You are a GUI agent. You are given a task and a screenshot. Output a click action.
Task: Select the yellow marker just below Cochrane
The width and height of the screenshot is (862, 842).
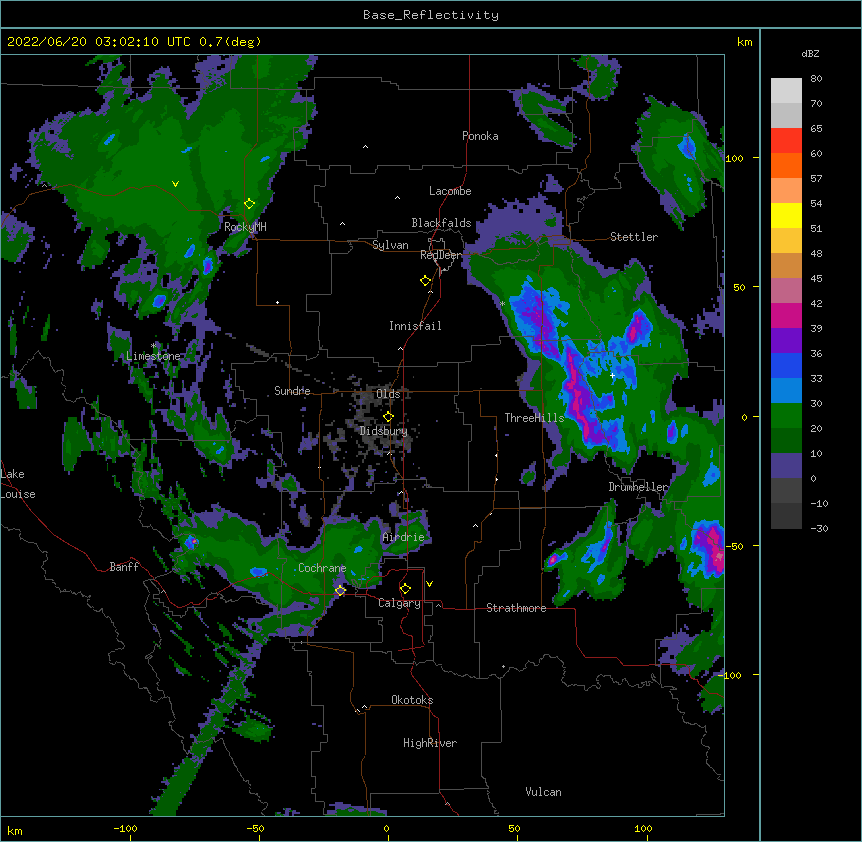coord(341,591)
